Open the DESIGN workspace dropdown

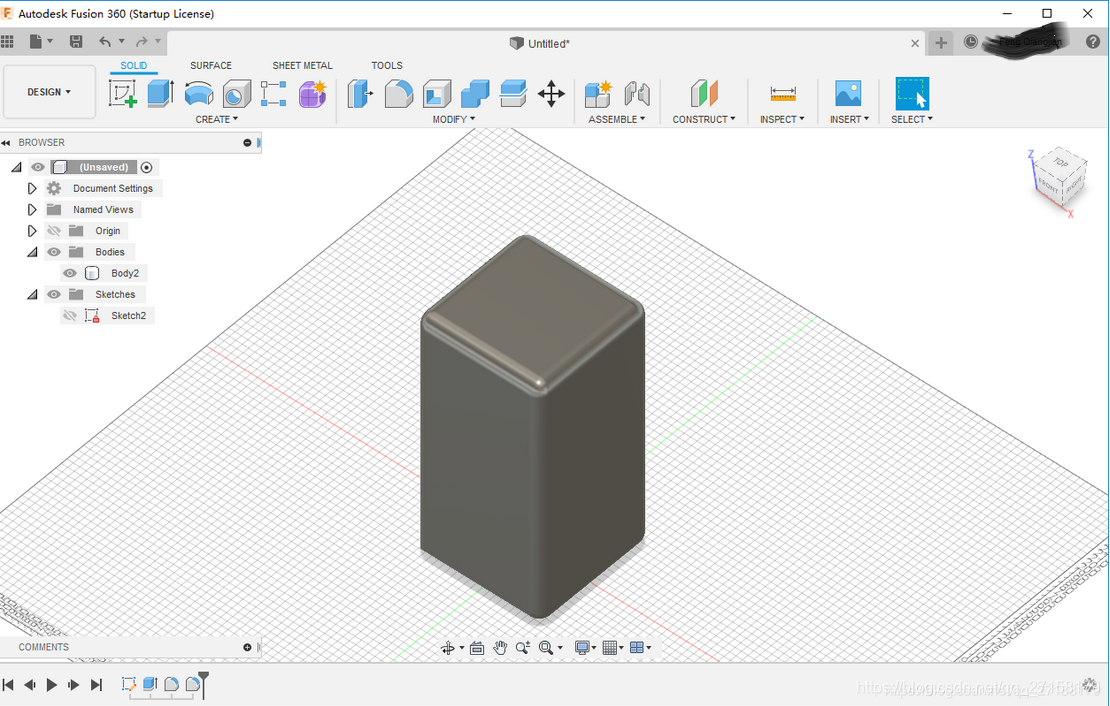(x=49, y=92)
